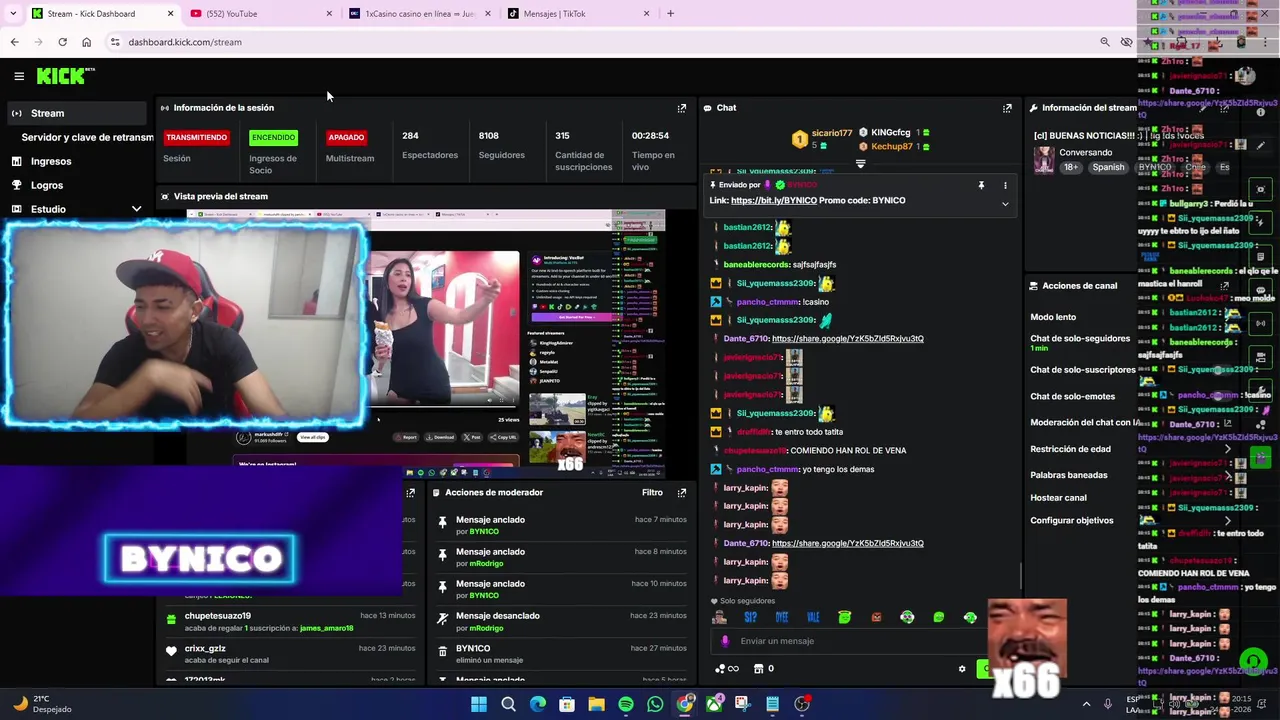Viewport: 1280px width, 720px height.
Task: Click the microphone icon in chat input
Action: pyautogui.click(x=726, y=641)
